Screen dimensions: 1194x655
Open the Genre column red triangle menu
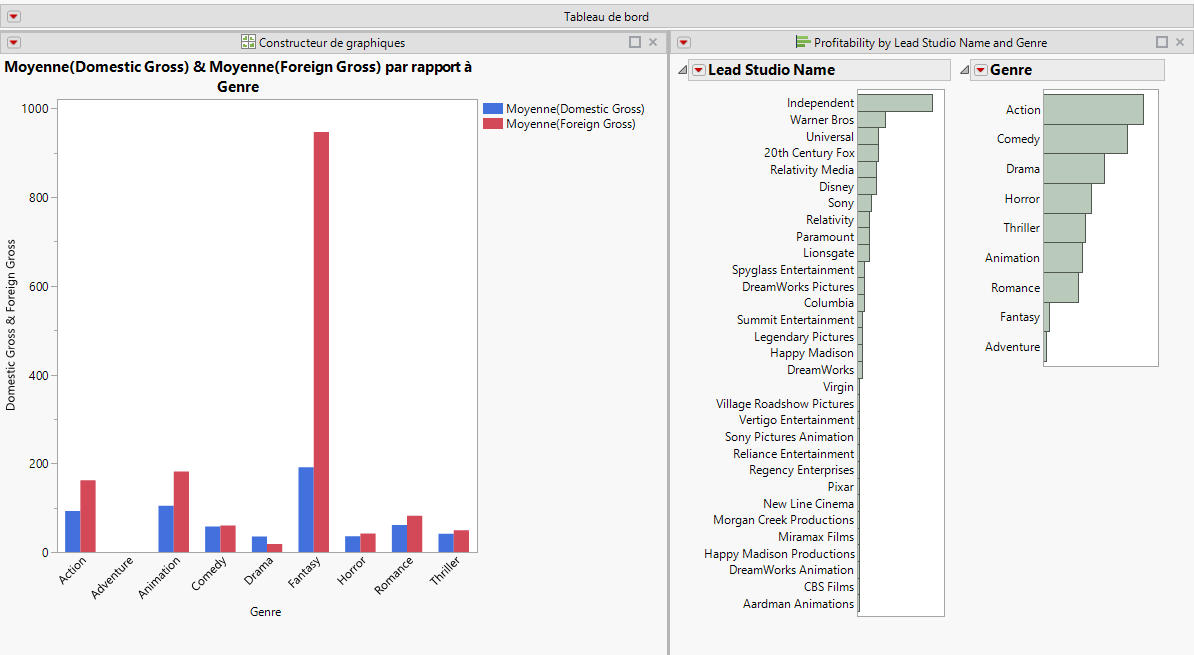click(x=982, y=69)
